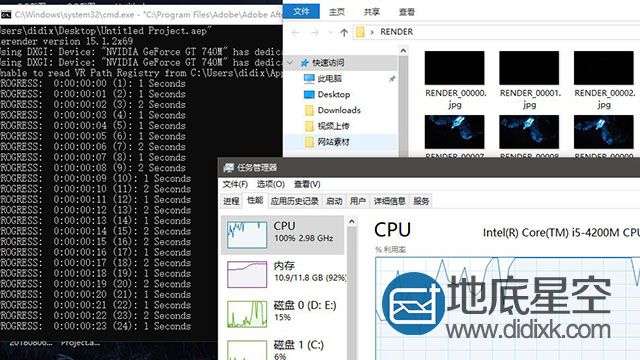Collapse the 快速访问 tree node
The width and height of the screenshot is (640, 360).
coord(290,62)
